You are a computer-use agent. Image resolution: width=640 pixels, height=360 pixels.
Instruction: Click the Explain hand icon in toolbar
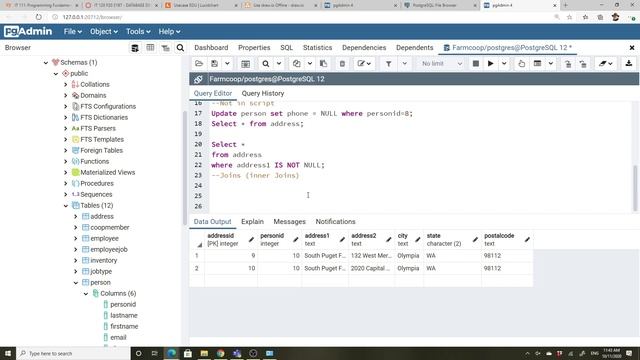(x=522, y=64)
